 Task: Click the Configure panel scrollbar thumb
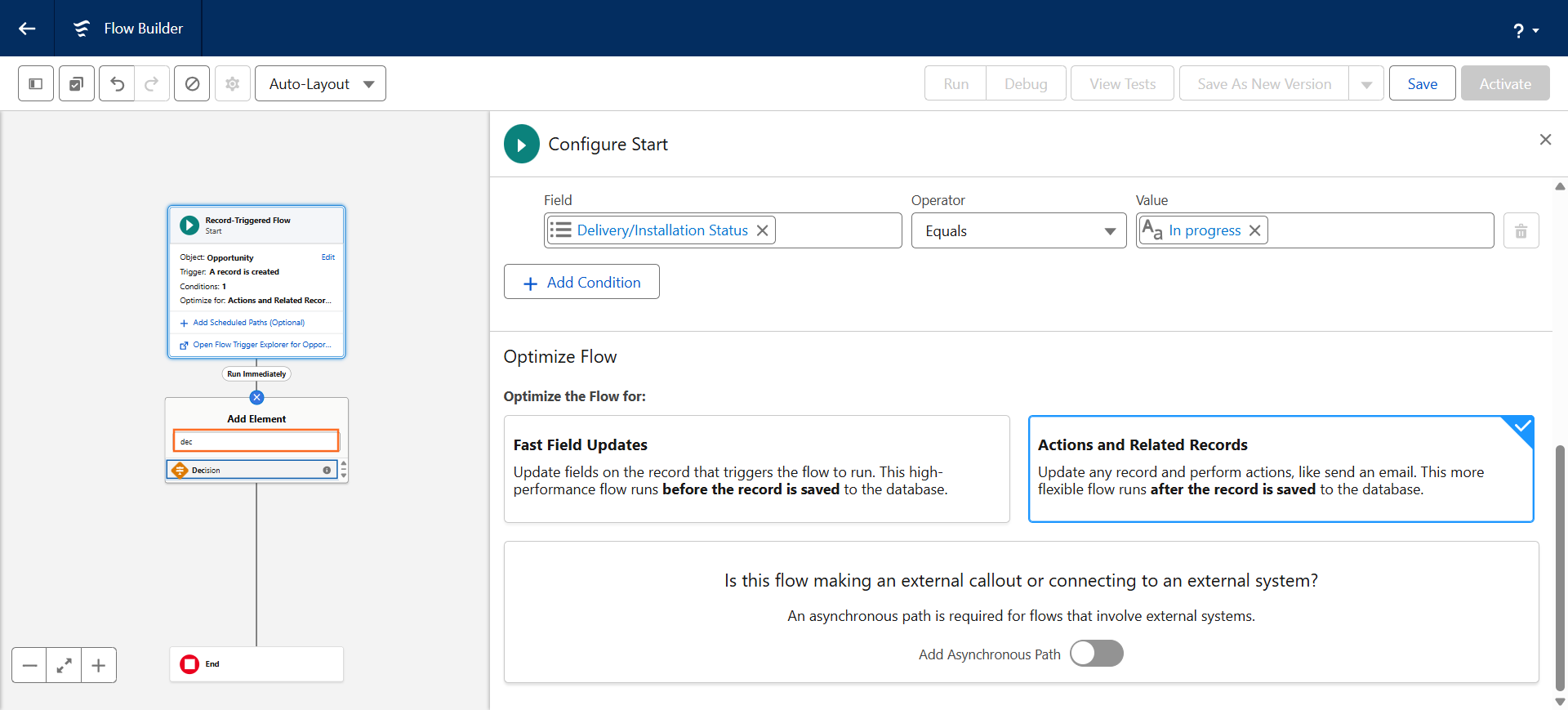coord(1560,569)
